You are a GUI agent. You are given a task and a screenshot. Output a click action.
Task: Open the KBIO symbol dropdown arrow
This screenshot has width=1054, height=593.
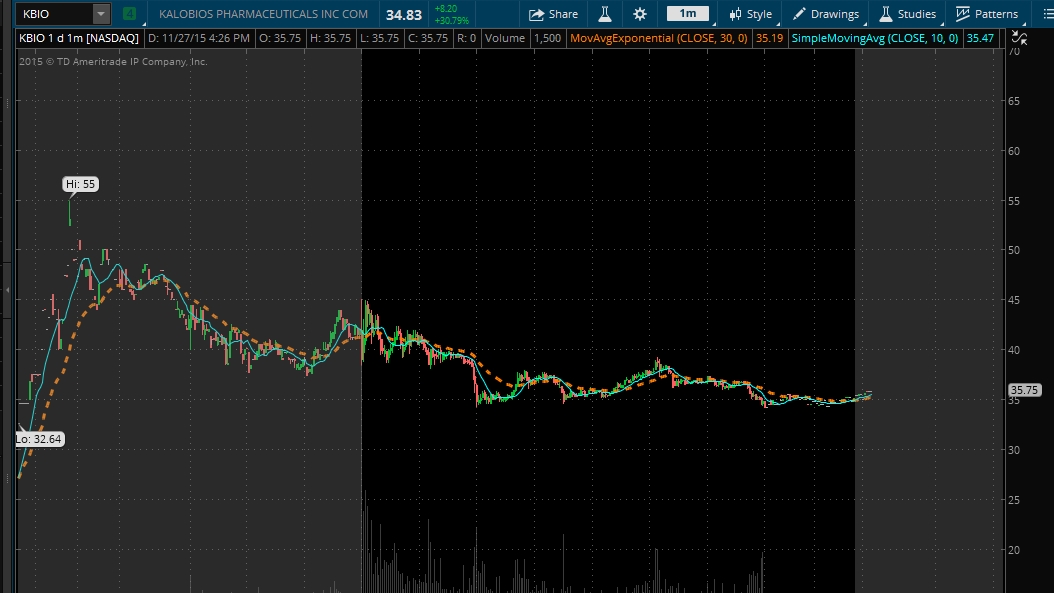click(101, 13)
